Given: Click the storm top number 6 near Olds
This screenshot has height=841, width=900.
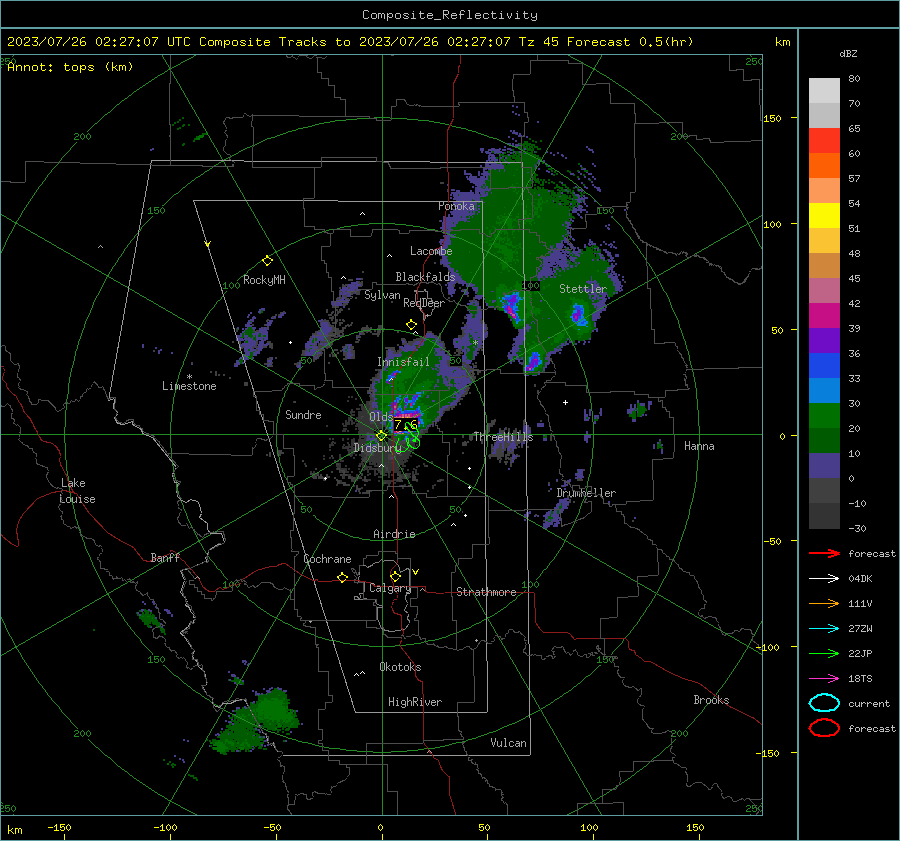Looking at the screenshot, I should (x=413, y=424).
